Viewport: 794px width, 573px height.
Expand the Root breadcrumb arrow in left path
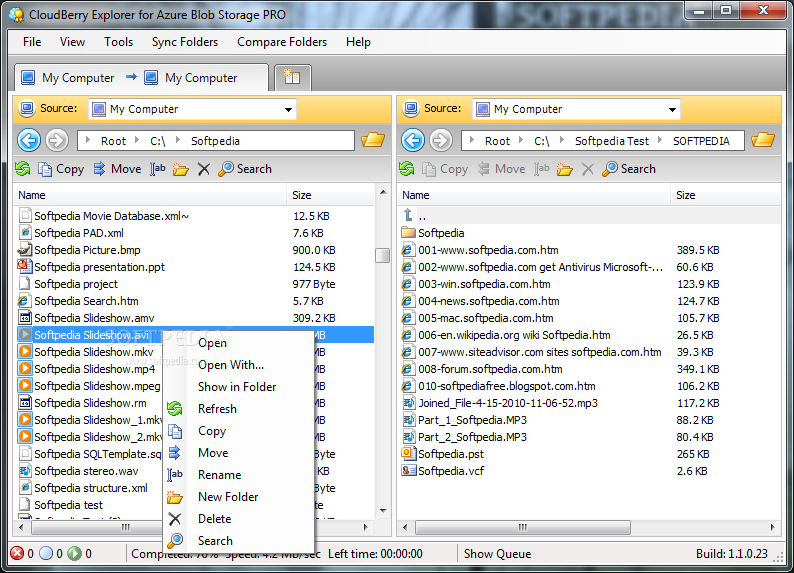point(87,140)
